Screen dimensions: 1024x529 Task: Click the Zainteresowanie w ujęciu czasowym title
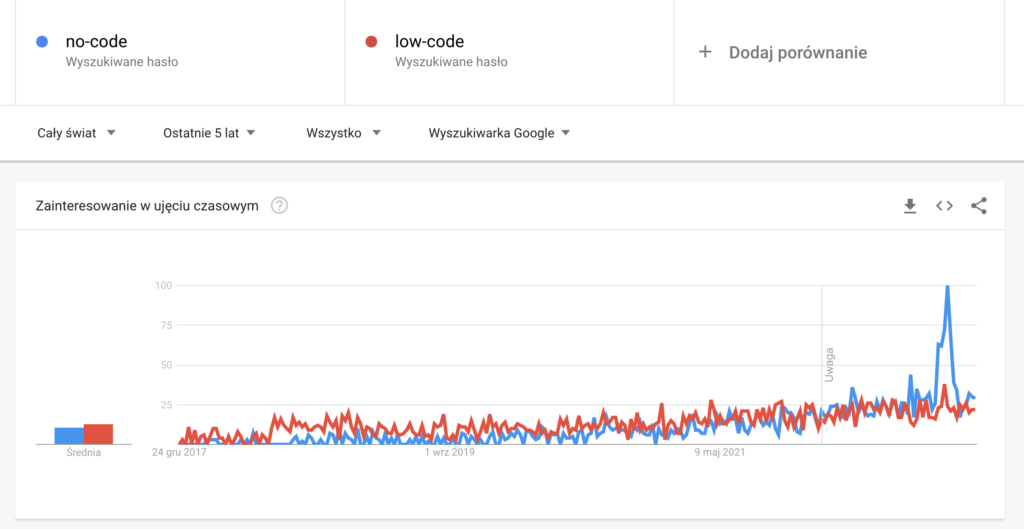(147, 206)
